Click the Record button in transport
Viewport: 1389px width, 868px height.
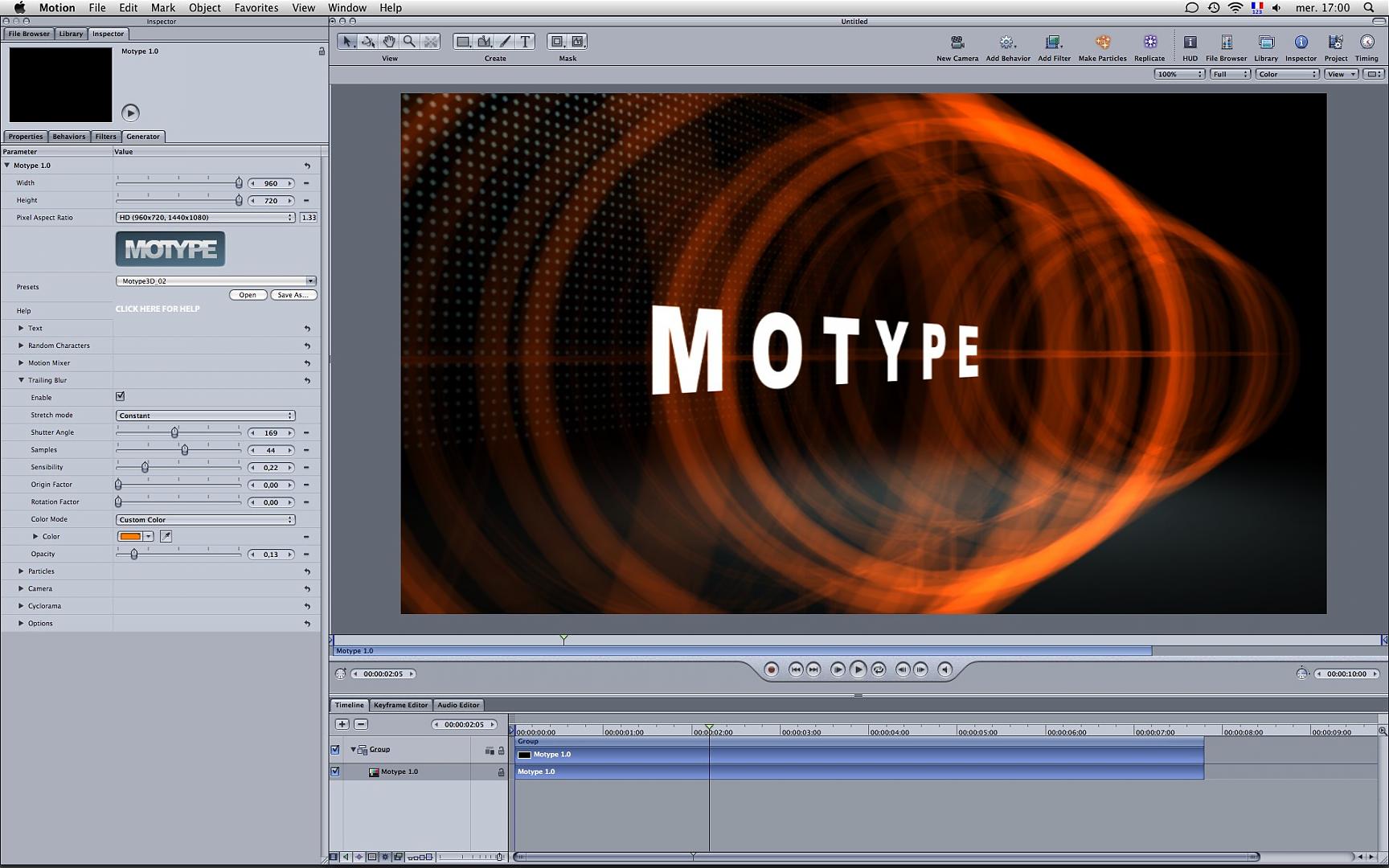(x=771, y=669)
